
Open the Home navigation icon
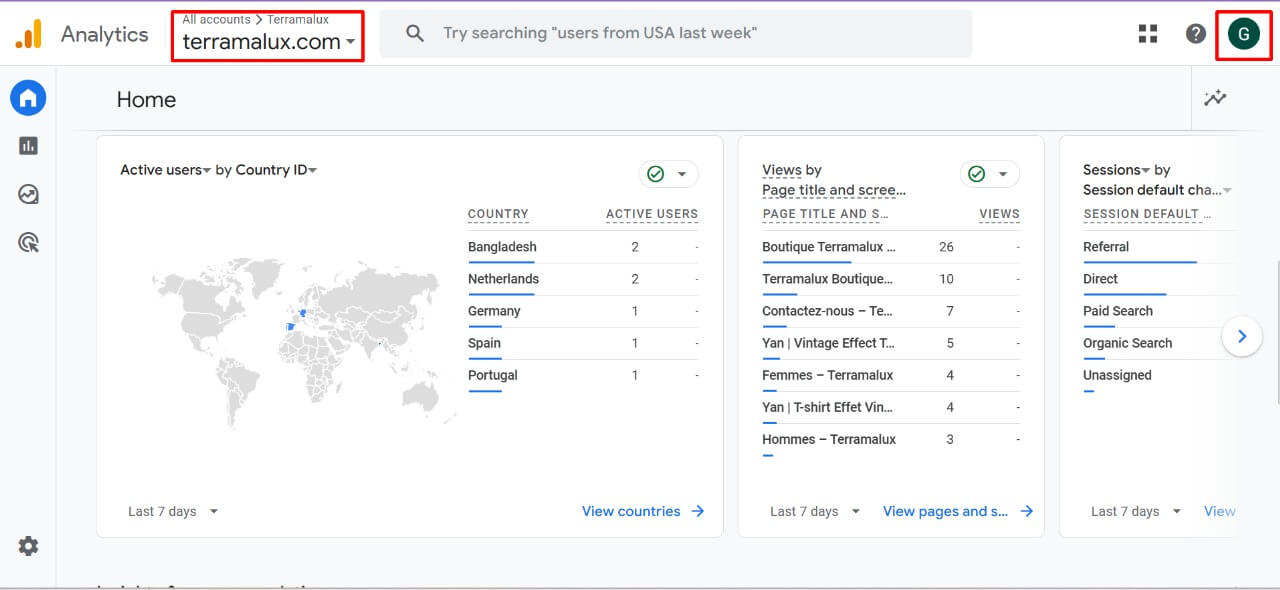28,98
